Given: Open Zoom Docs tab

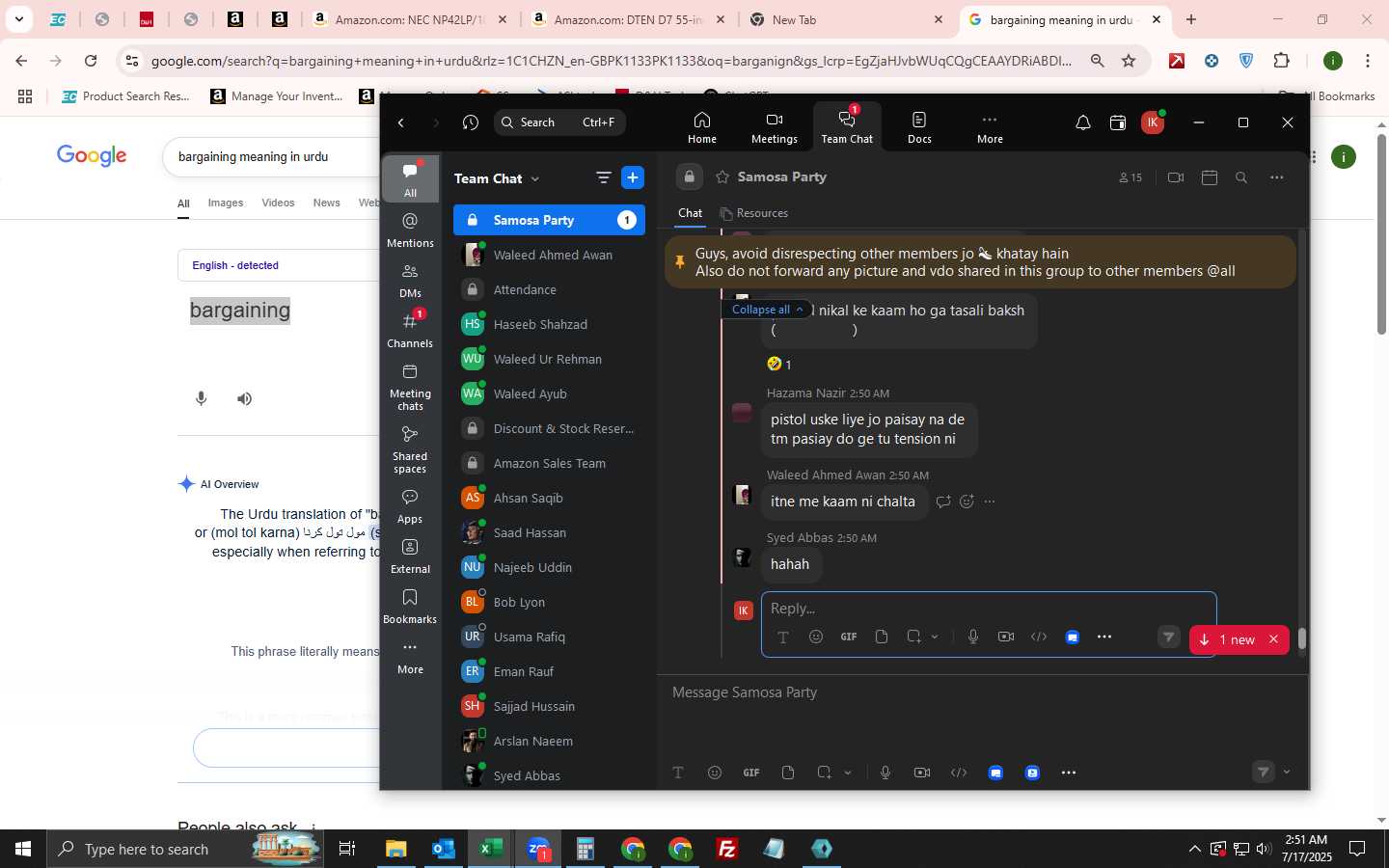Looking at the screenshot, I should (919, 126).
